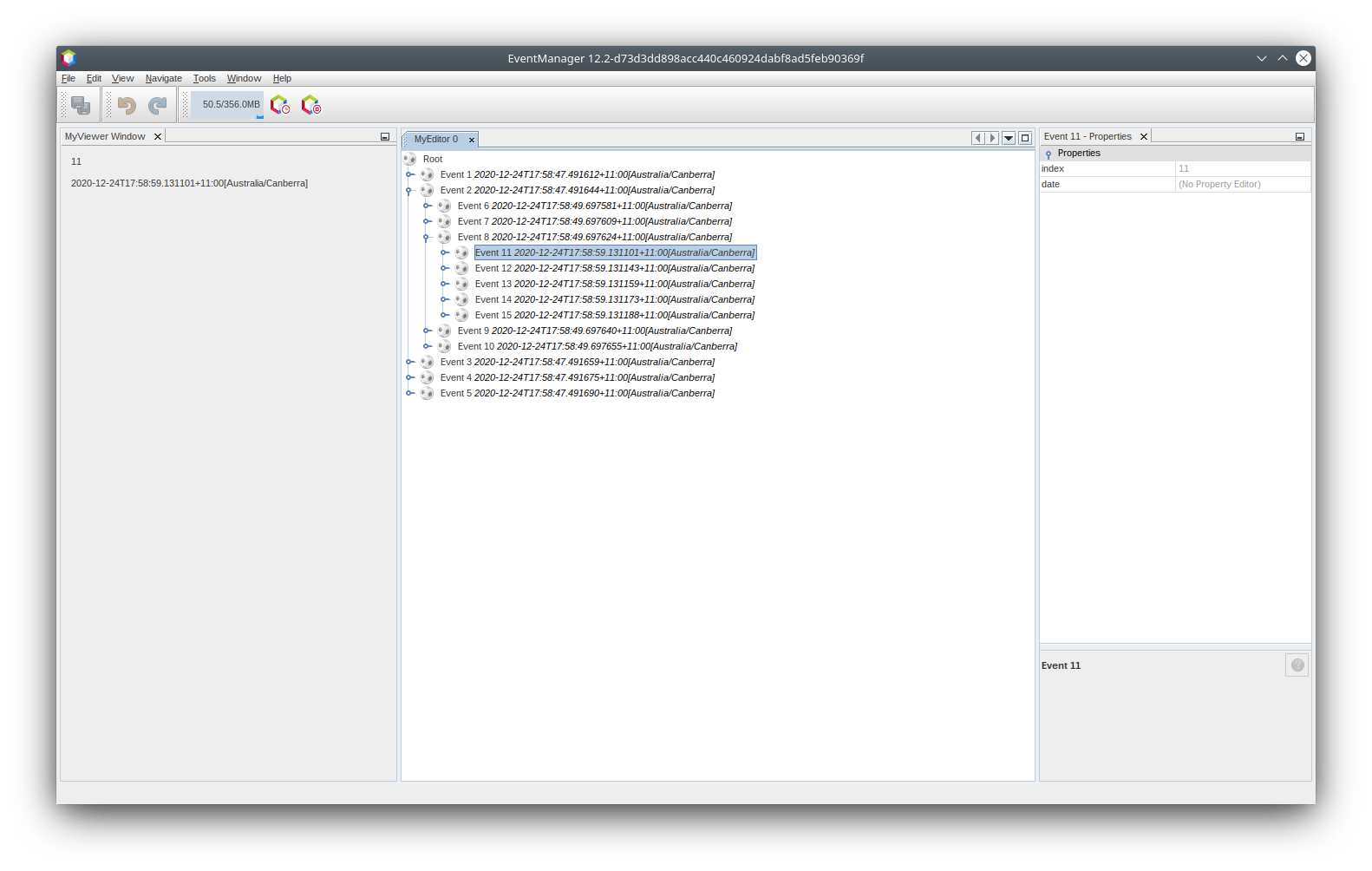Minimize the Event 11 Properties panel
Image resolution: width=1372 pixels, height=871 pixels.
point(1299,137)
